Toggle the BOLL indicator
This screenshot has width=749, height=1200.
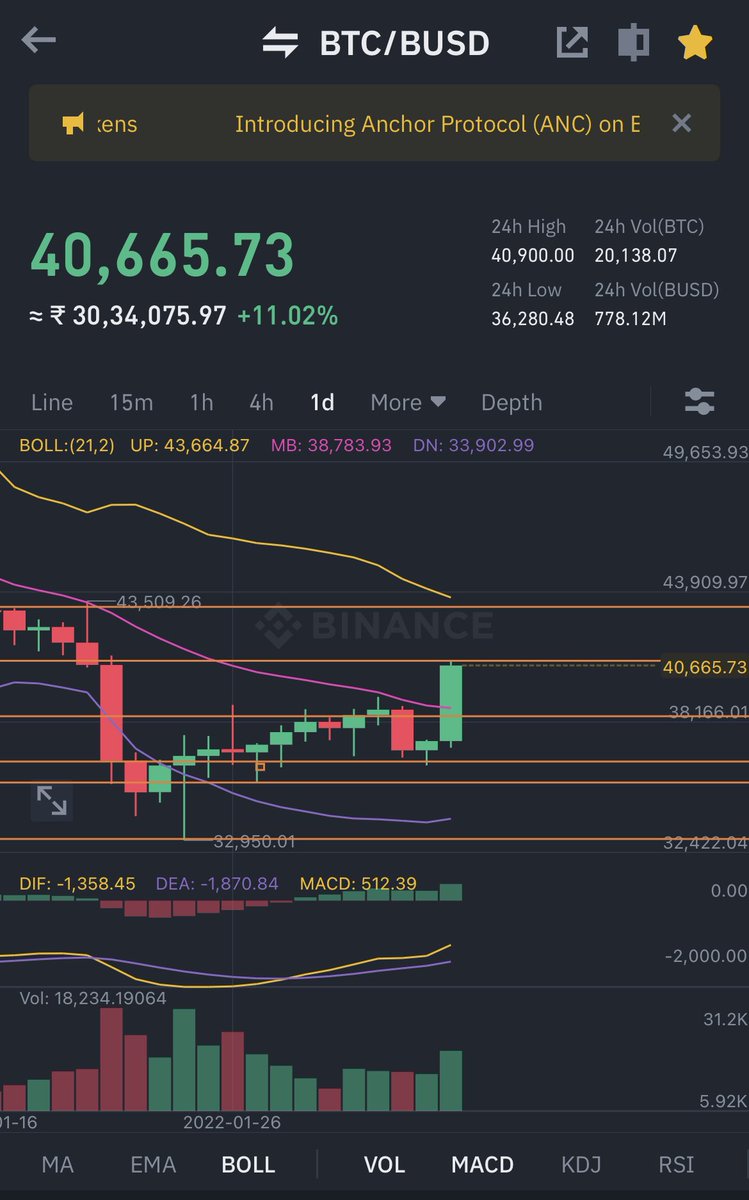click(x=248, y=1164)
